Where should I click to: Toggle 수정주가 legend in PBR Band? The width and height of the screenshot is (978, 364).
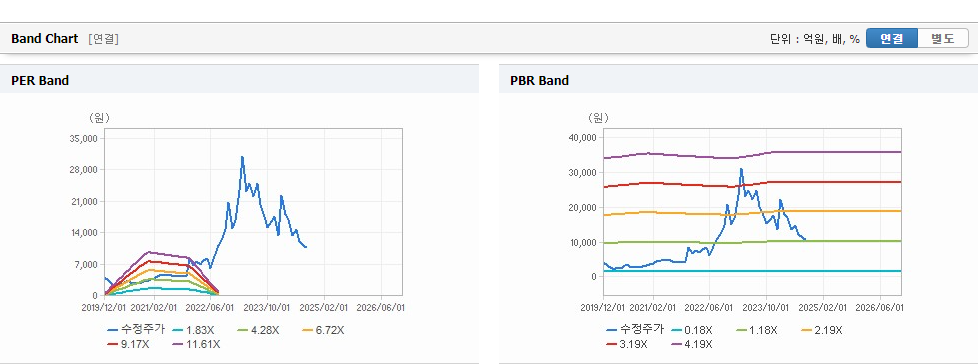(635, 330)
